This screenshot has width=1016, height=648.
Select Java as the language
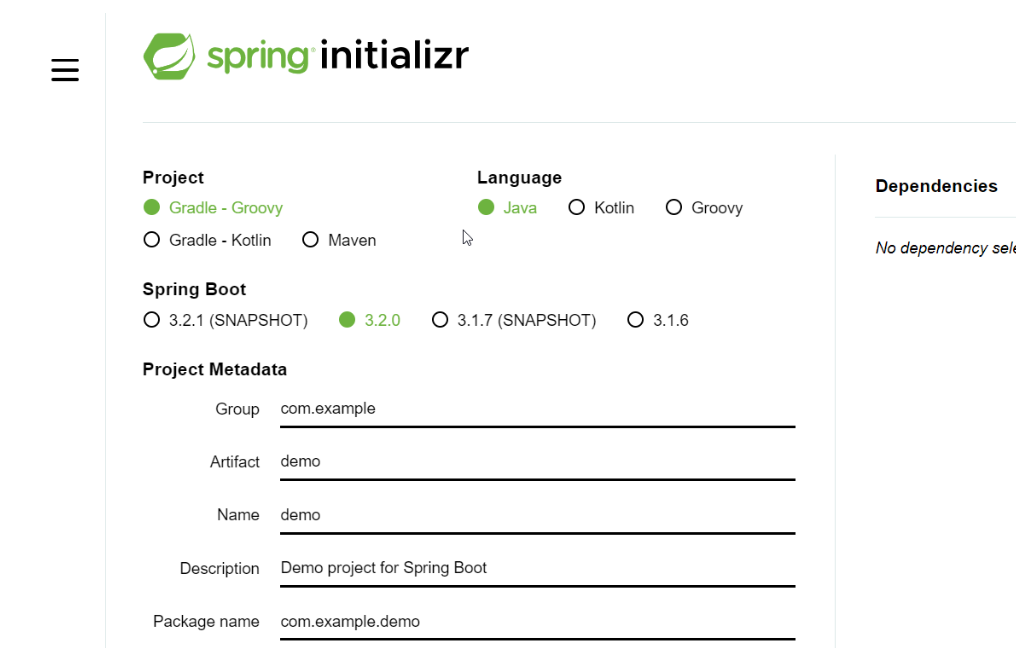[x=507, y=207]
